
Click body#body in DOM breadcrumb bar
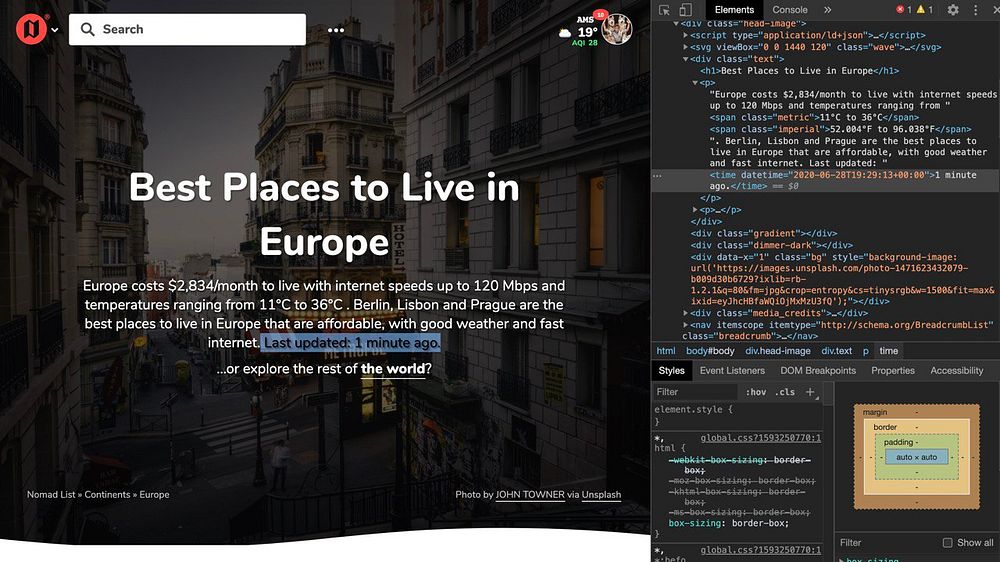pos(710,351)
